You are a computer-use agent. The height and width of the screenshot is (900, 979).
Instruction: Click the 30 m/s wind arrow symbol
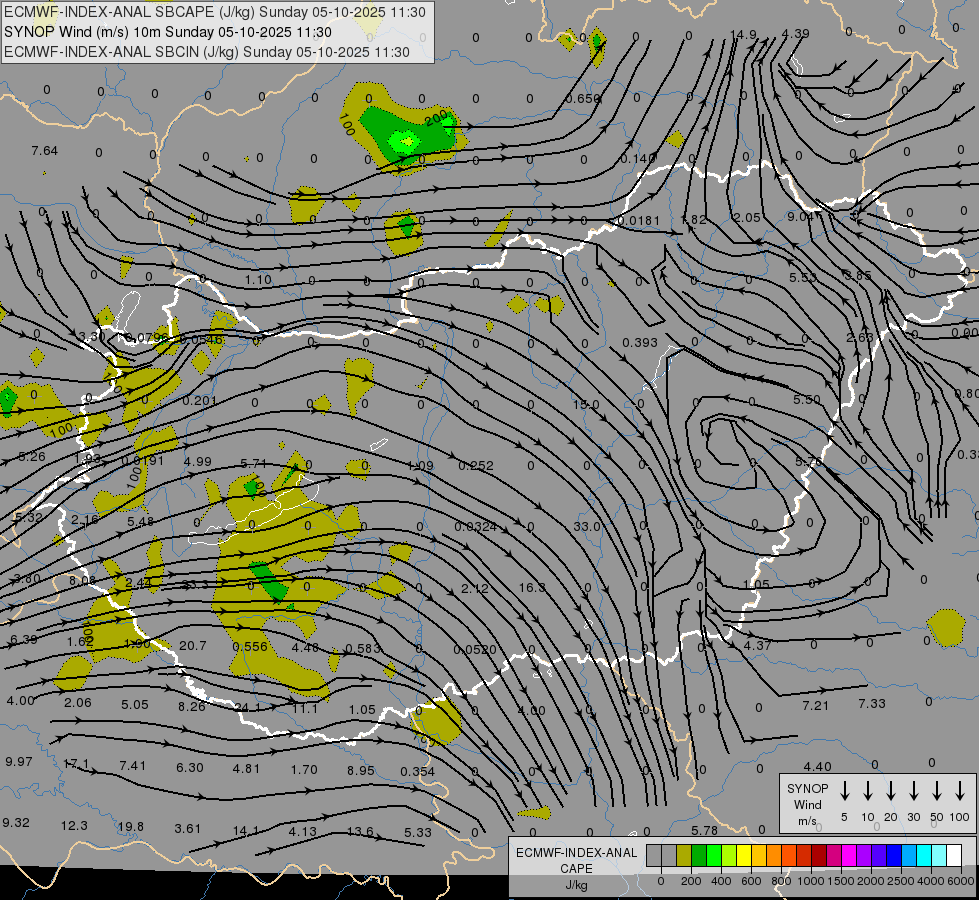[914, 792]
